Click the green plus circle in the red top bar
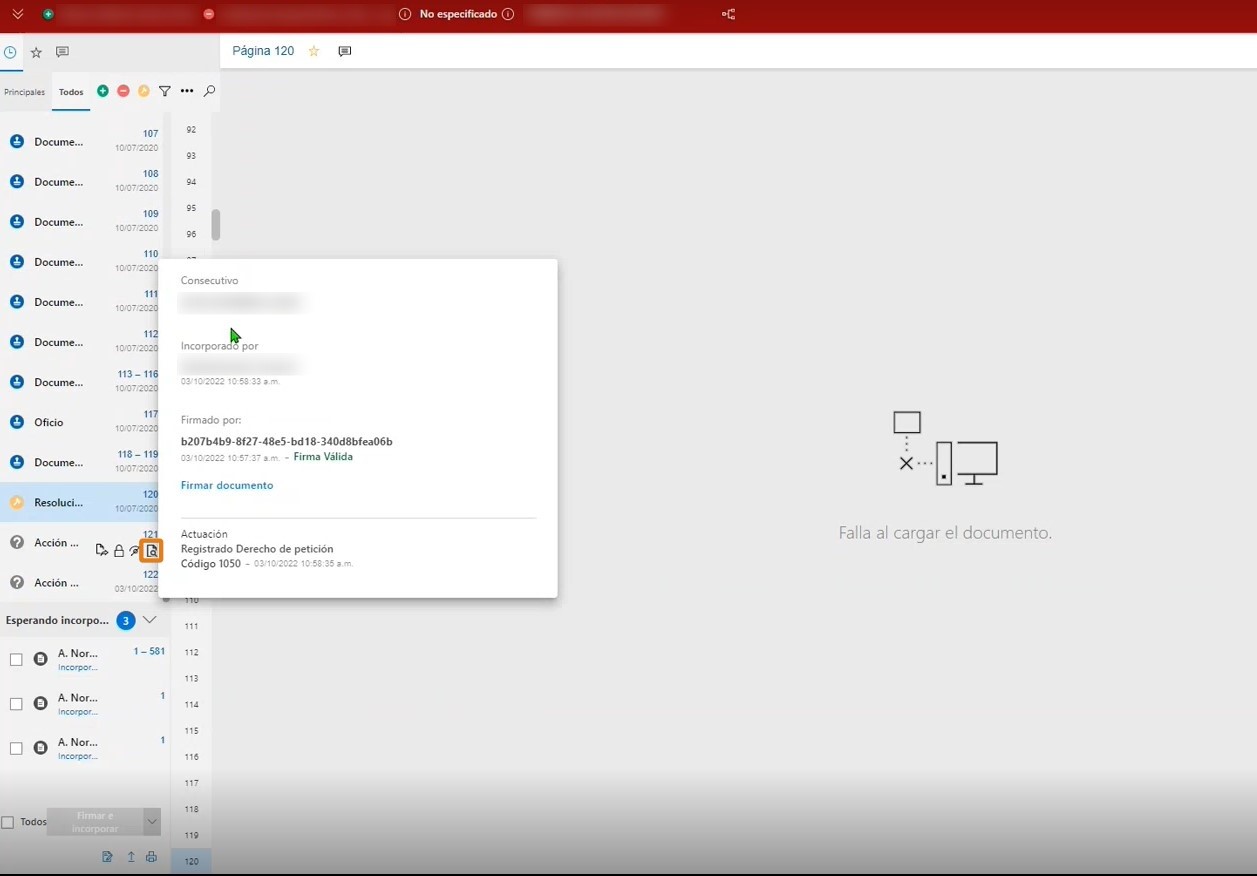This screenshot has width=1257, height=876. pyautogui.click(x=48, y=14)
